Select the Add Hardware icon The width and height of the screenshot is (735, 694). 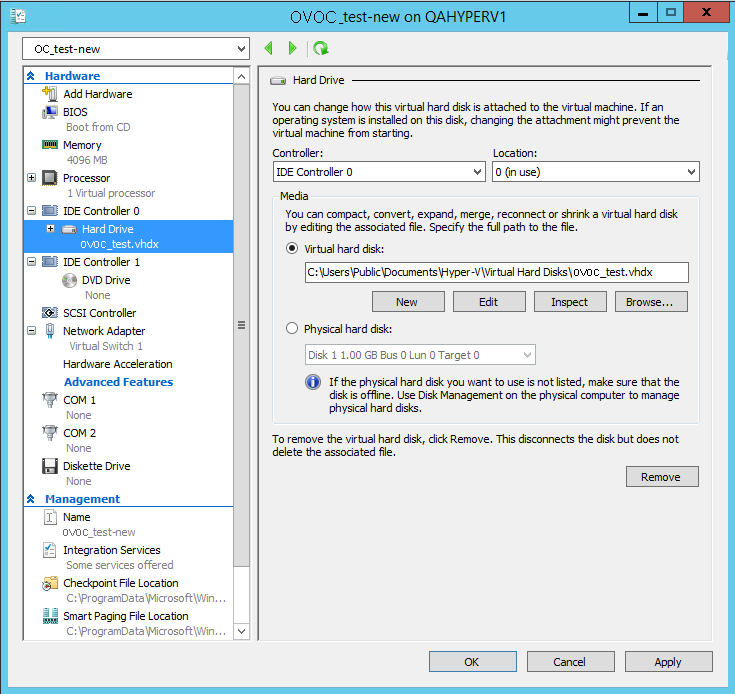pyautogui.click(x=50, y=94)
